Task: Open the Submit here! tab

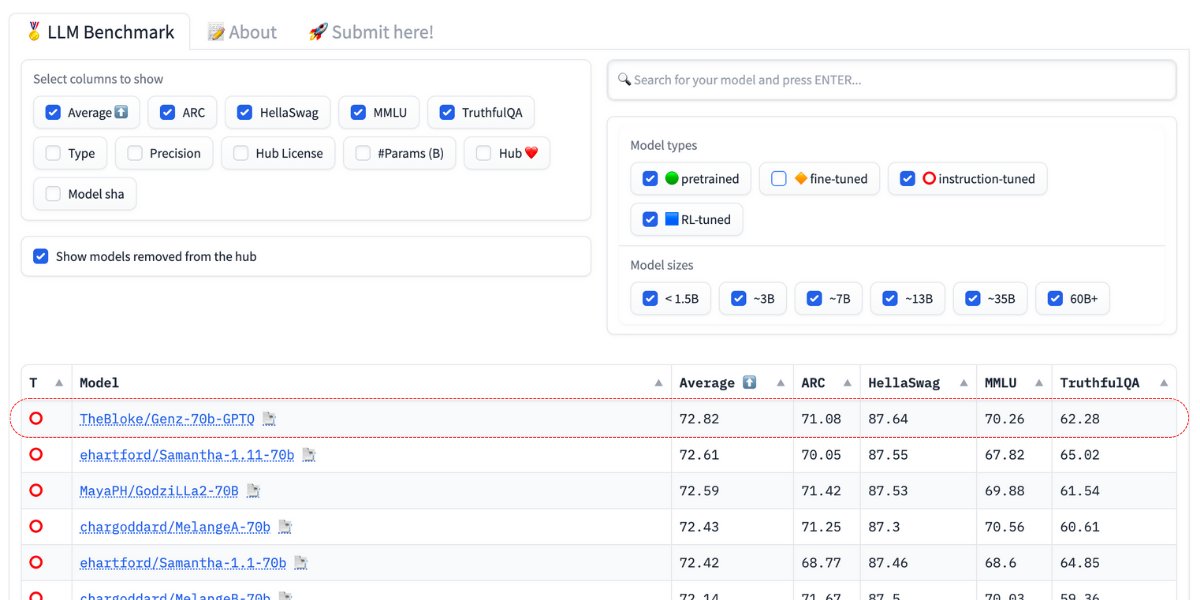Action: pos(371,32)
